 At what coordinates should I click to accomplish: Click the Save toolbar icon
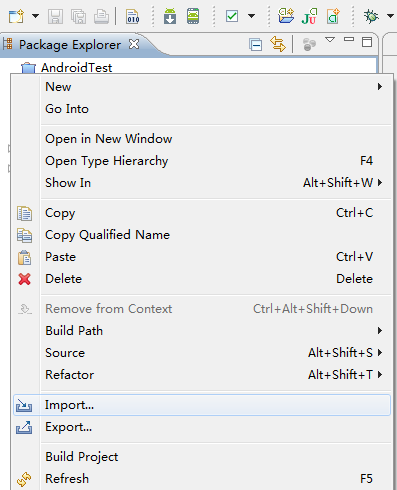tap(55, 16)
